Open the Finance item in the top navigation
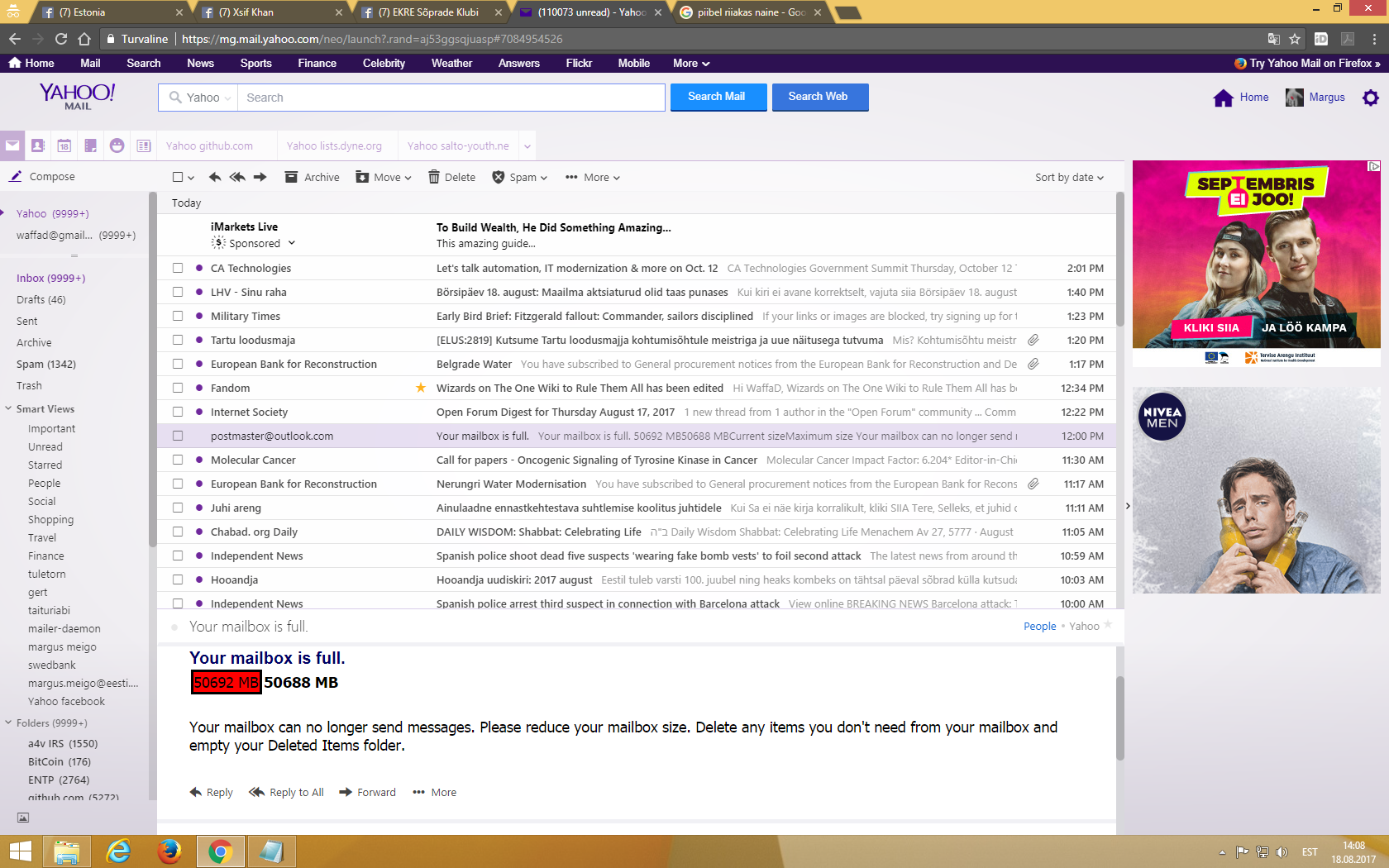This screenshot has height=868, width=1389. click(x=317, y=63)
